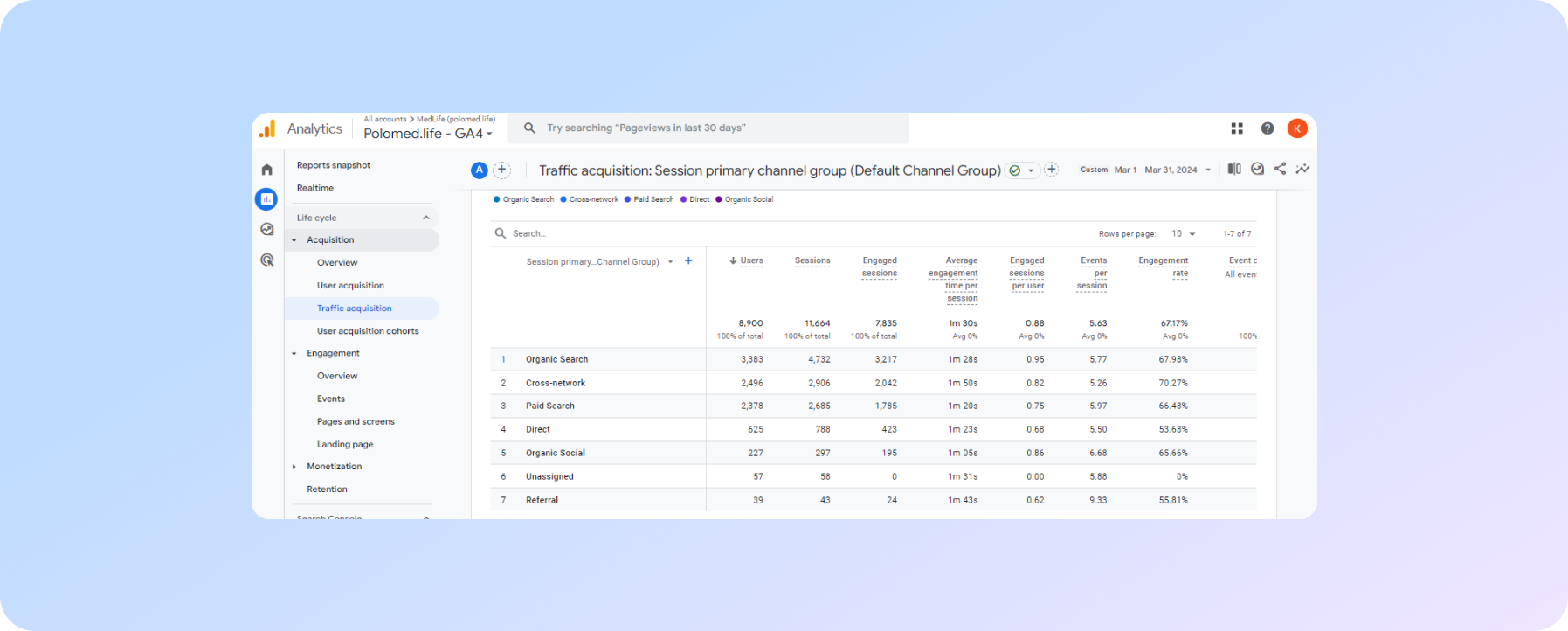Open the Polomed.life - GA4 property selector
This screenshot has height=631, width=1568.
click(428, 134)
